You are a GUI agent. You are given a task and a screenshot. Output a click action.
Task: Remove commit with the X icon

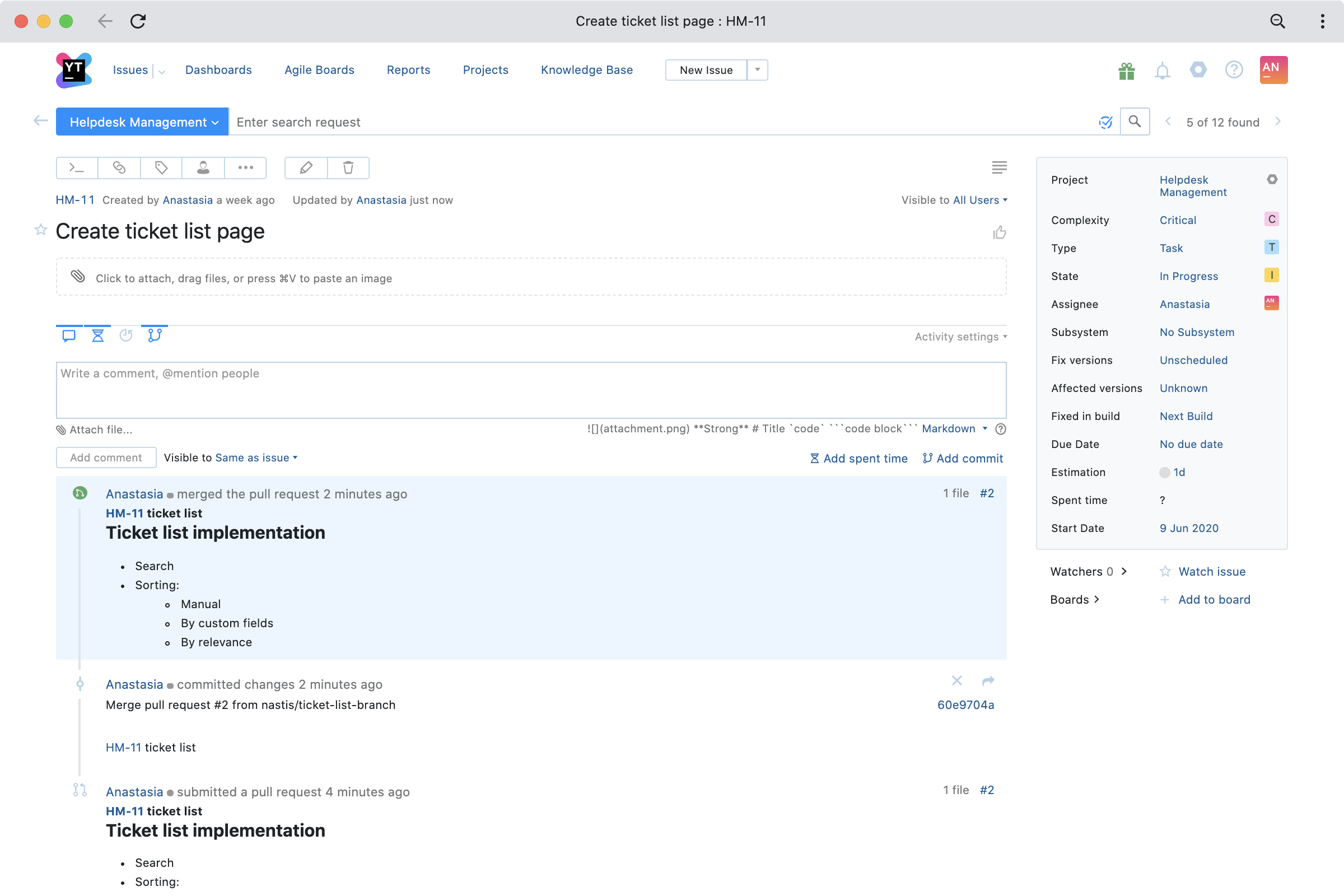tap(957, 680)
